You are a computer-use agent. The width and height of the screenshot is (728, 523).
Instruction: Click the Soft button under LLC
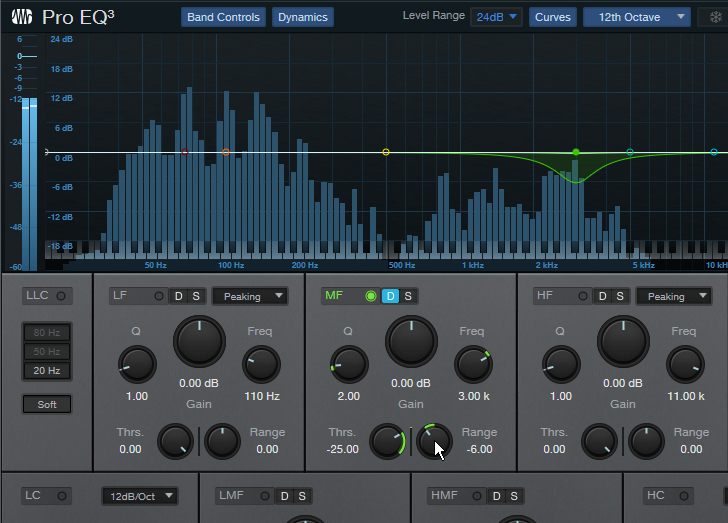point(47,404)
